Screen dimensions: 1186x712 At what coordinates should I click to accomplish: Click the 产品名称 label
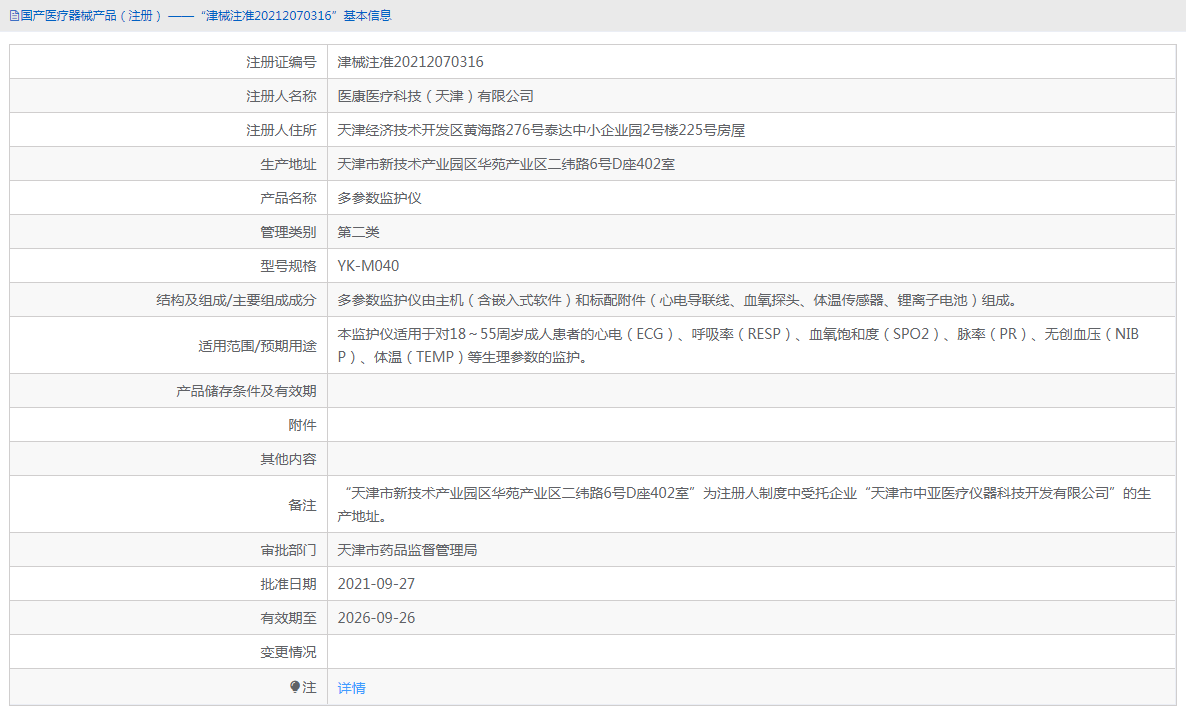click(x=288, y=198)
